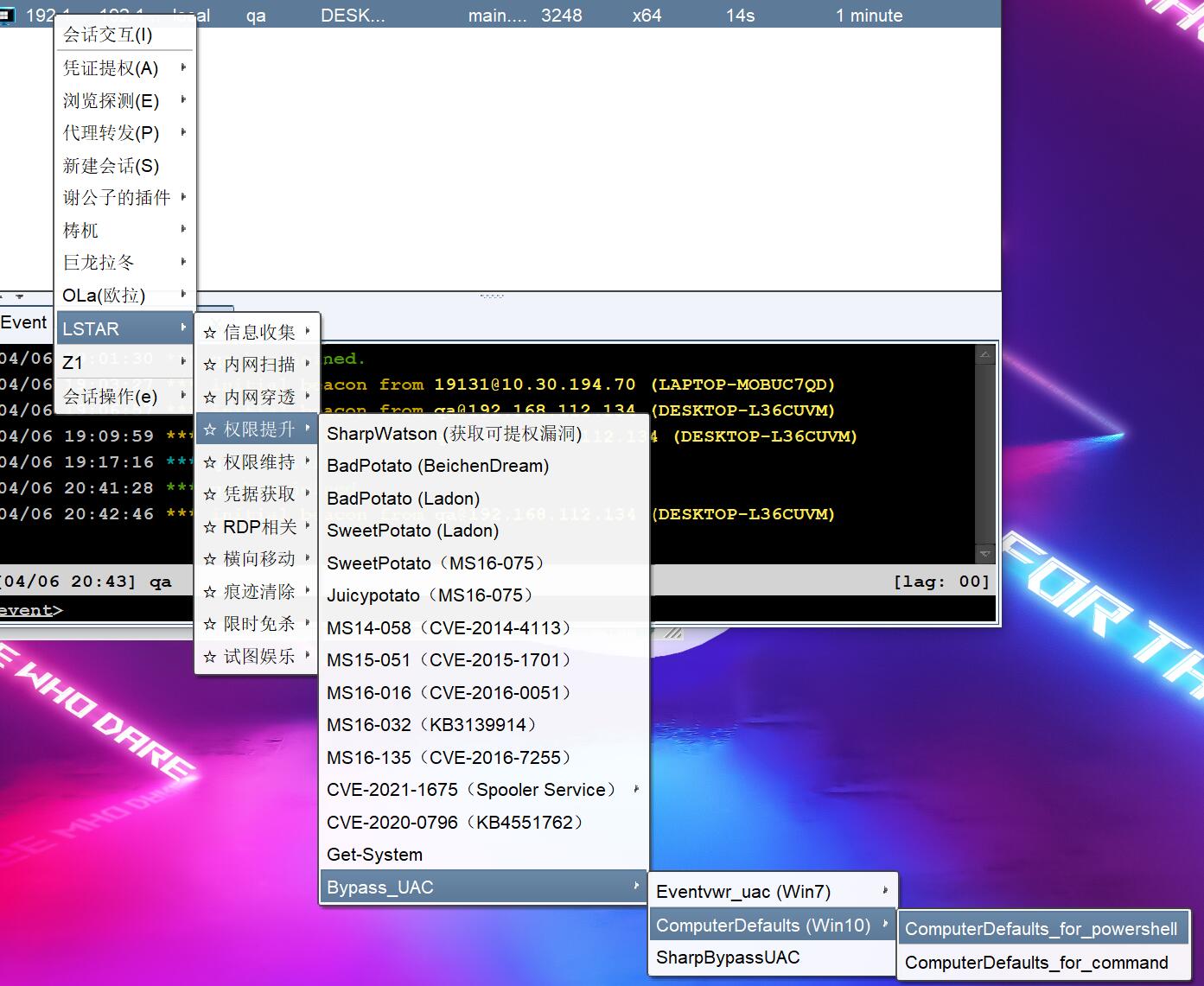This screenshot has height=986, width=1204.
Task: Select MS16-032 (KB3139914) exploit
Action: tap(484, 725)
